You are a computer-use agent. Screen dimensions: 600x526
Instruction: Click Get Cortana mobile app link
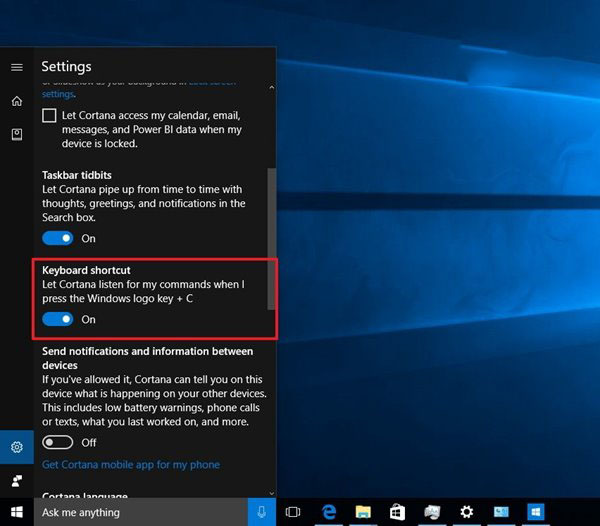pos(130,465)
